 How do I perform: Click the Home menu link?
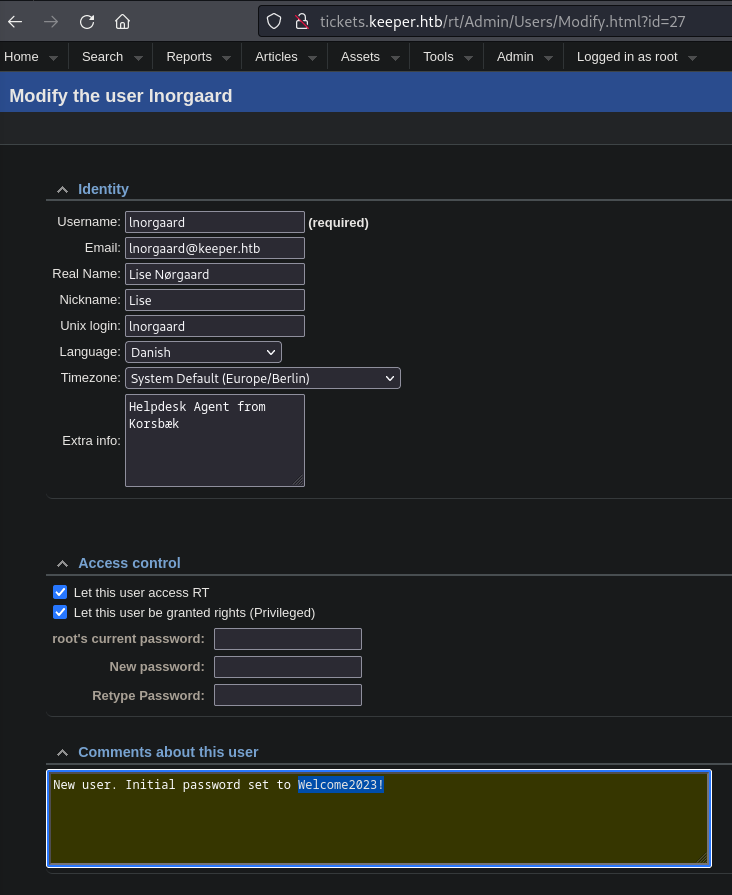pos(22,57)
